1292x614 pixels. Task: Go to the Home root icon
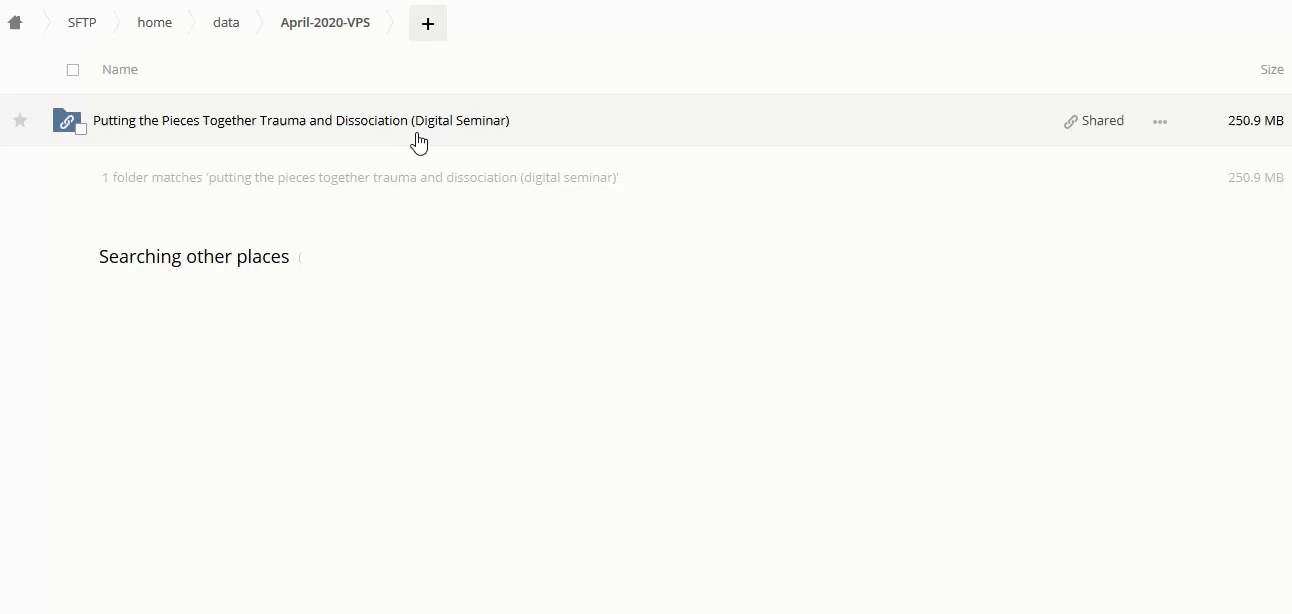(15, 23)
